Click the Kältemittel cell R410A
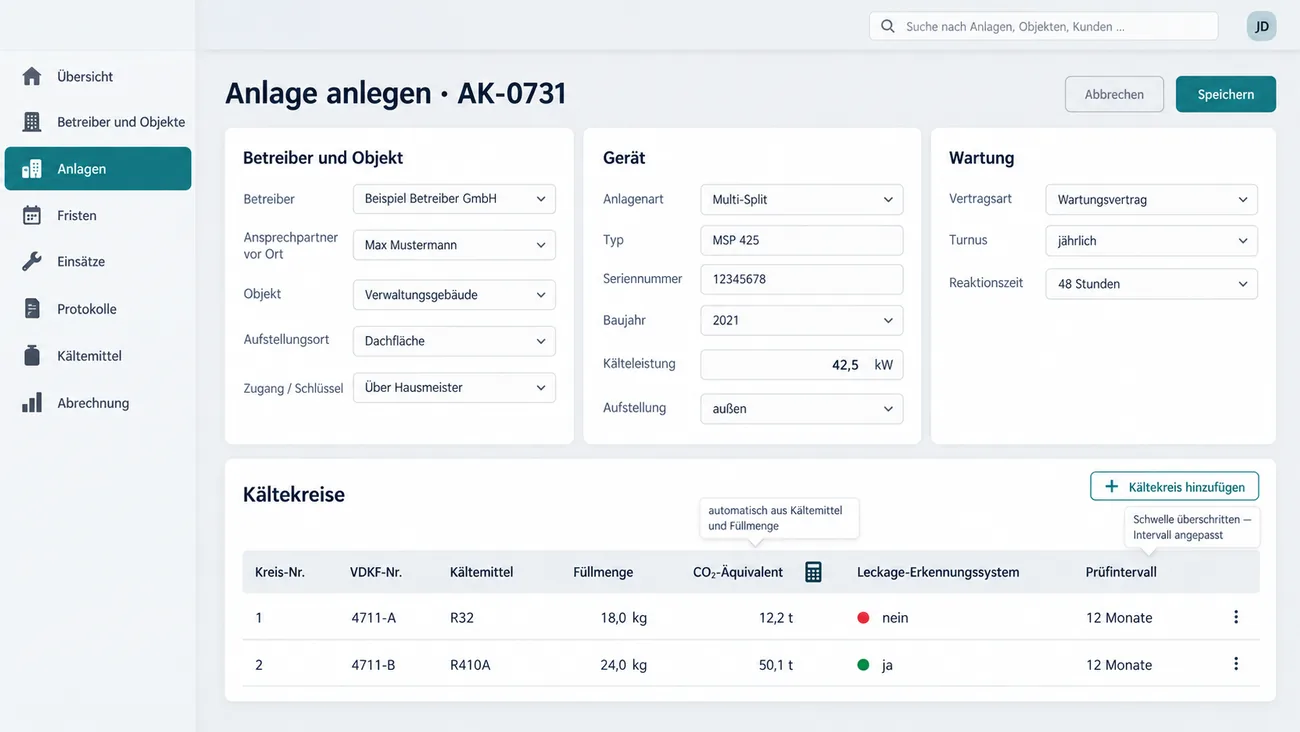Viewport: 1300px width, 732px height. (471, 665)
